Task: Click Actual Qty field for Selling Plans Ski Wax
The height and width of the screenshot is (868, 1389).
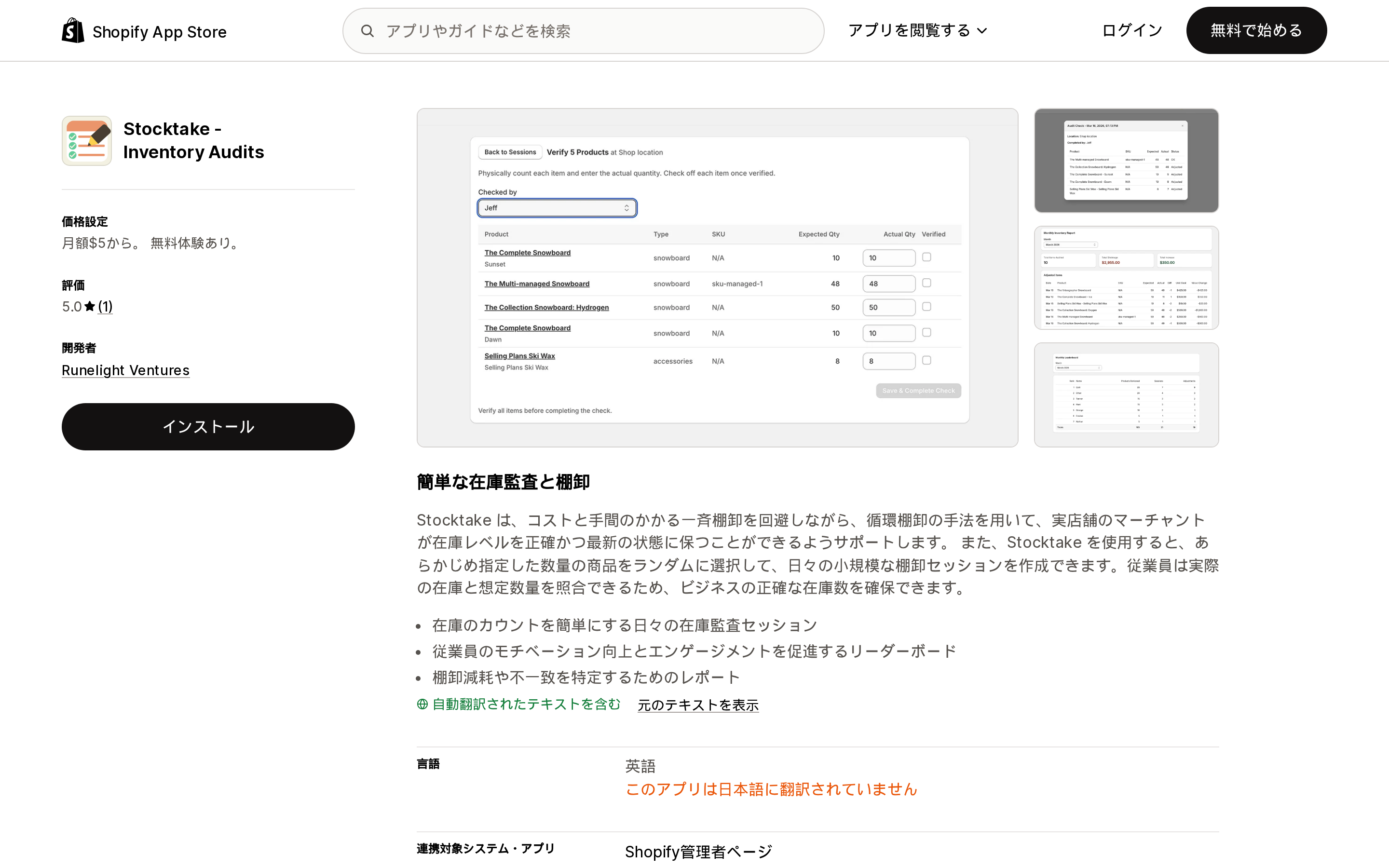Action: pyautogui.click(x=888, y=361)
